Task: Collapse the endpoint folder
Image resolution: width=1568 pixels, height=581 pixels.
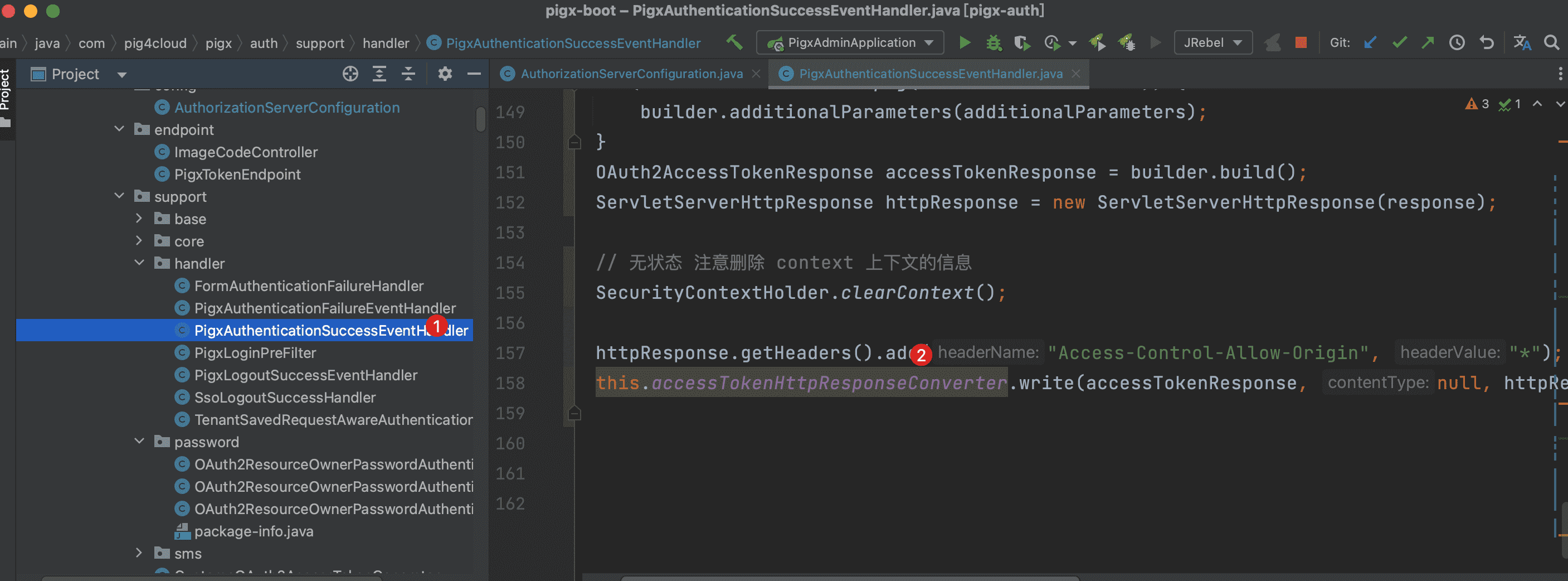Action: pyautogui.click(x=119, y=129)
